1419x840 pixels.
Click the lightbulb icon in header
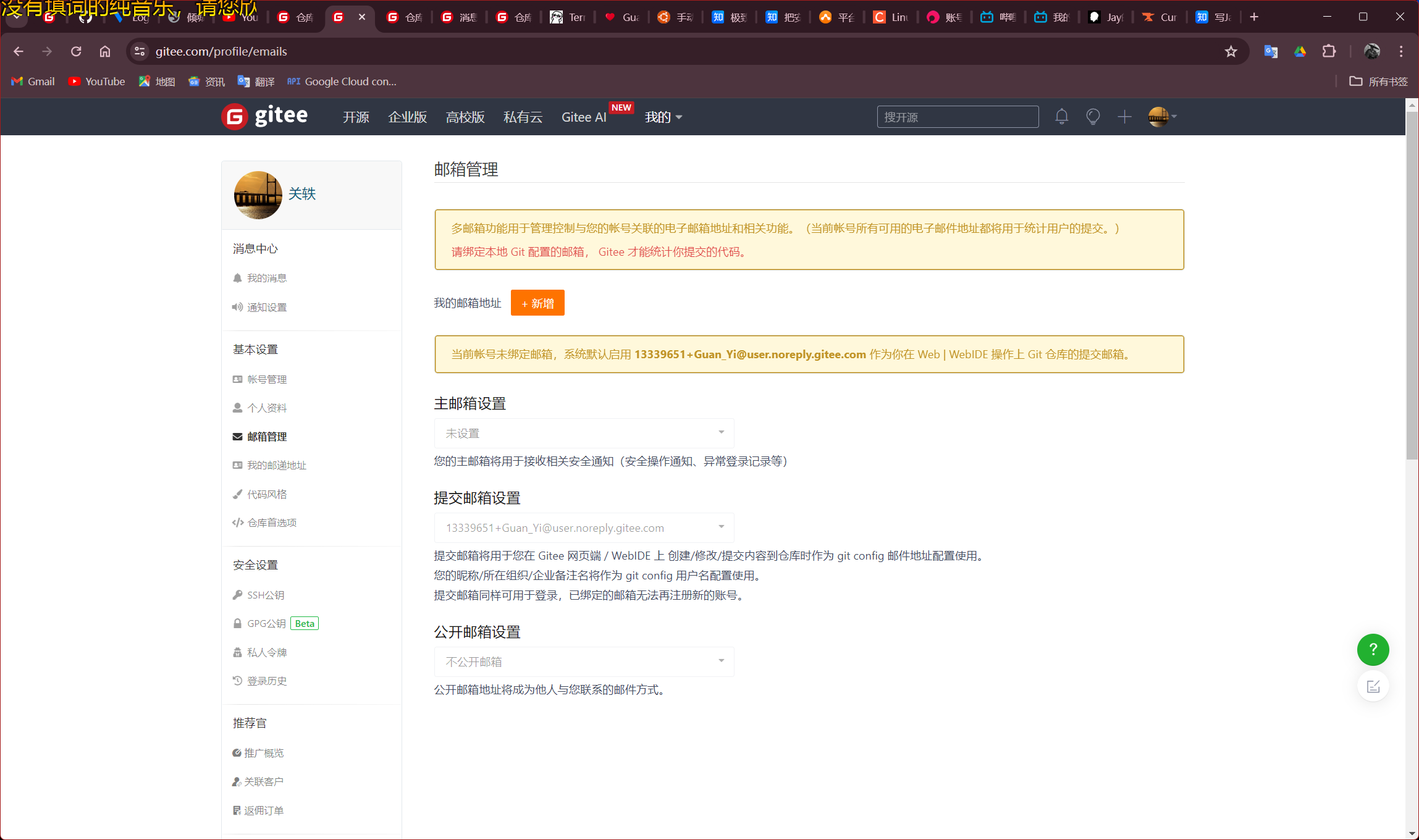point(1093,117)
